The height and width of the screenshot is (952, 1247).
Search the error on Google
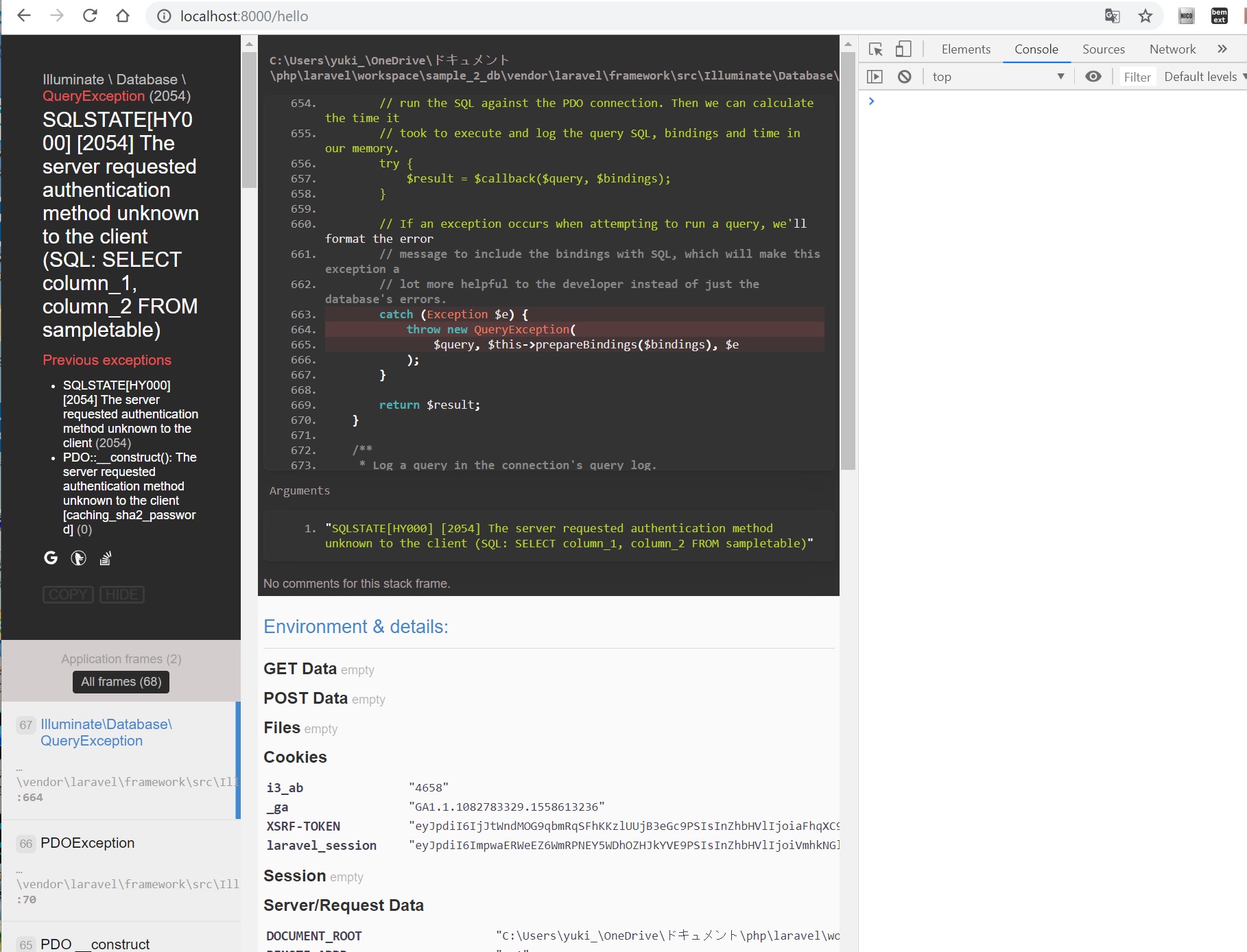[51, 558]
